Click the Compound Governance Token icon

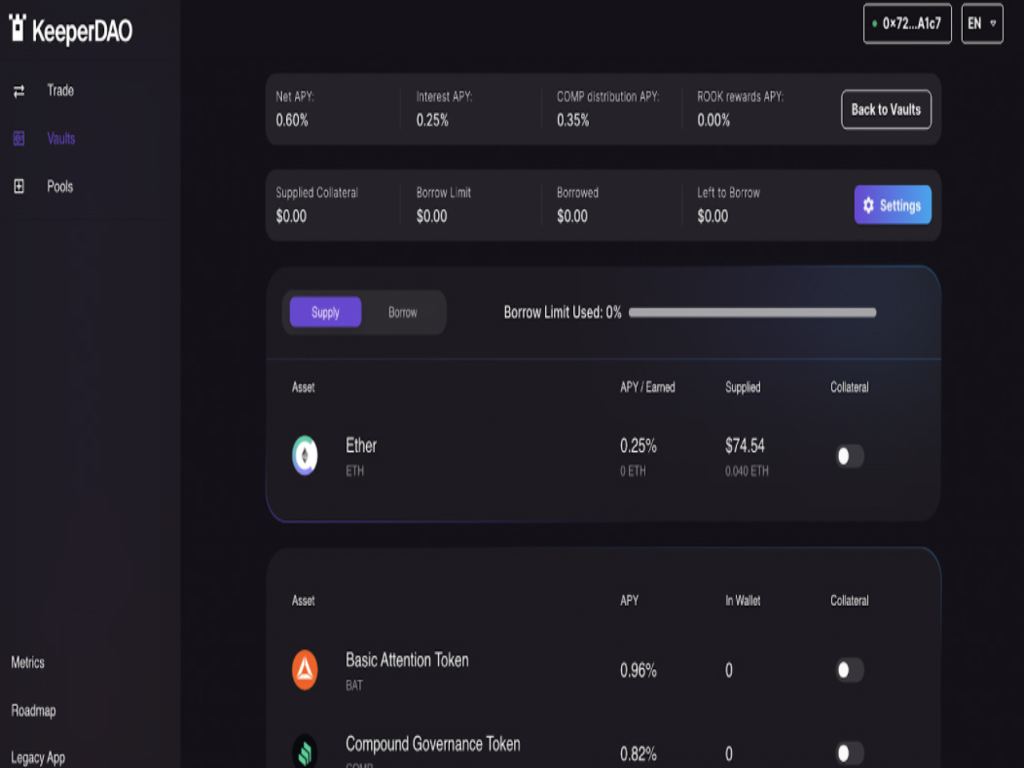(305, 752)
